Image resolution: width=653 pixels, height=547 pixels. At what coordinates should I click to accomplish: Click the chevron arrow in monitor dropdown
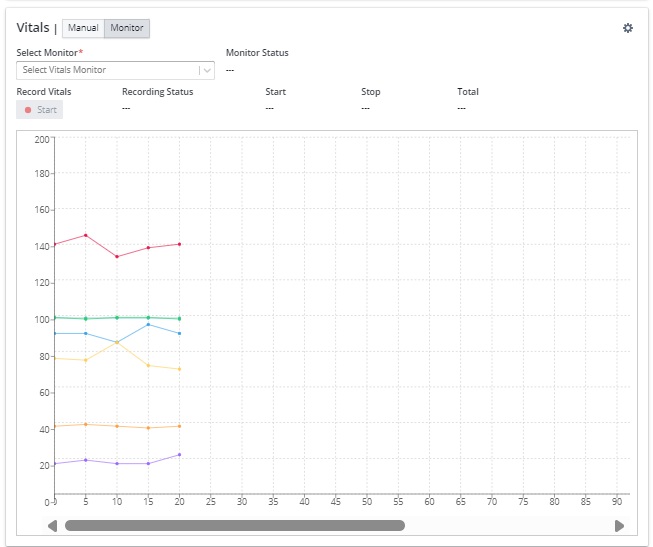click(205, 70)
